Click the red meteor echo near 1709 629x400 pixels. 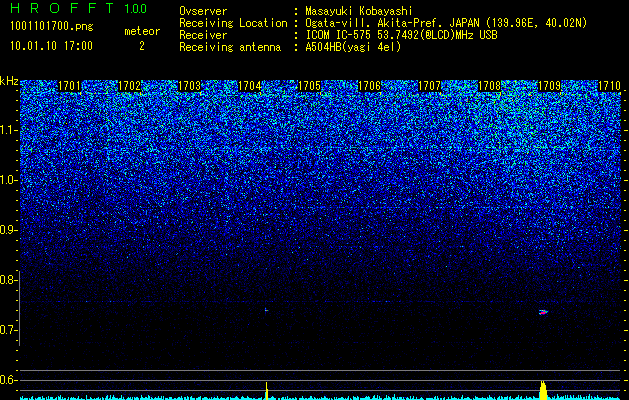(x=543, y=312)
